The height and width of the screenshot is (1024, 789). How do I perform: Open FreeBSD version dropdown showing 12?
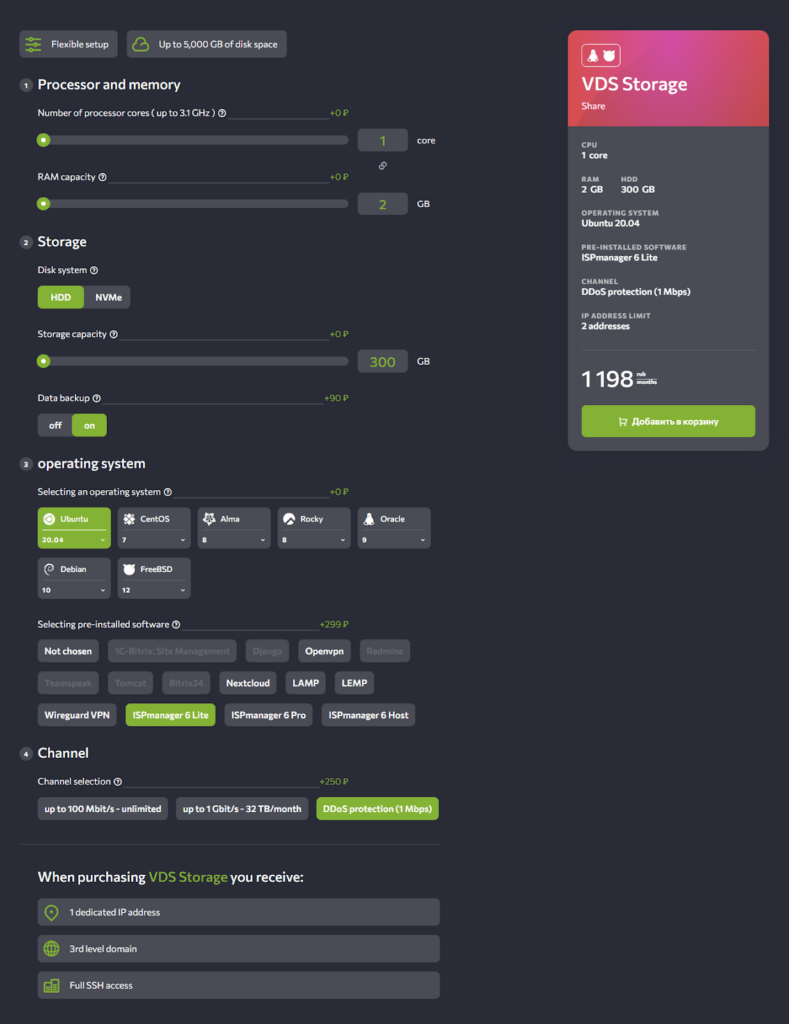pos(154,590)
